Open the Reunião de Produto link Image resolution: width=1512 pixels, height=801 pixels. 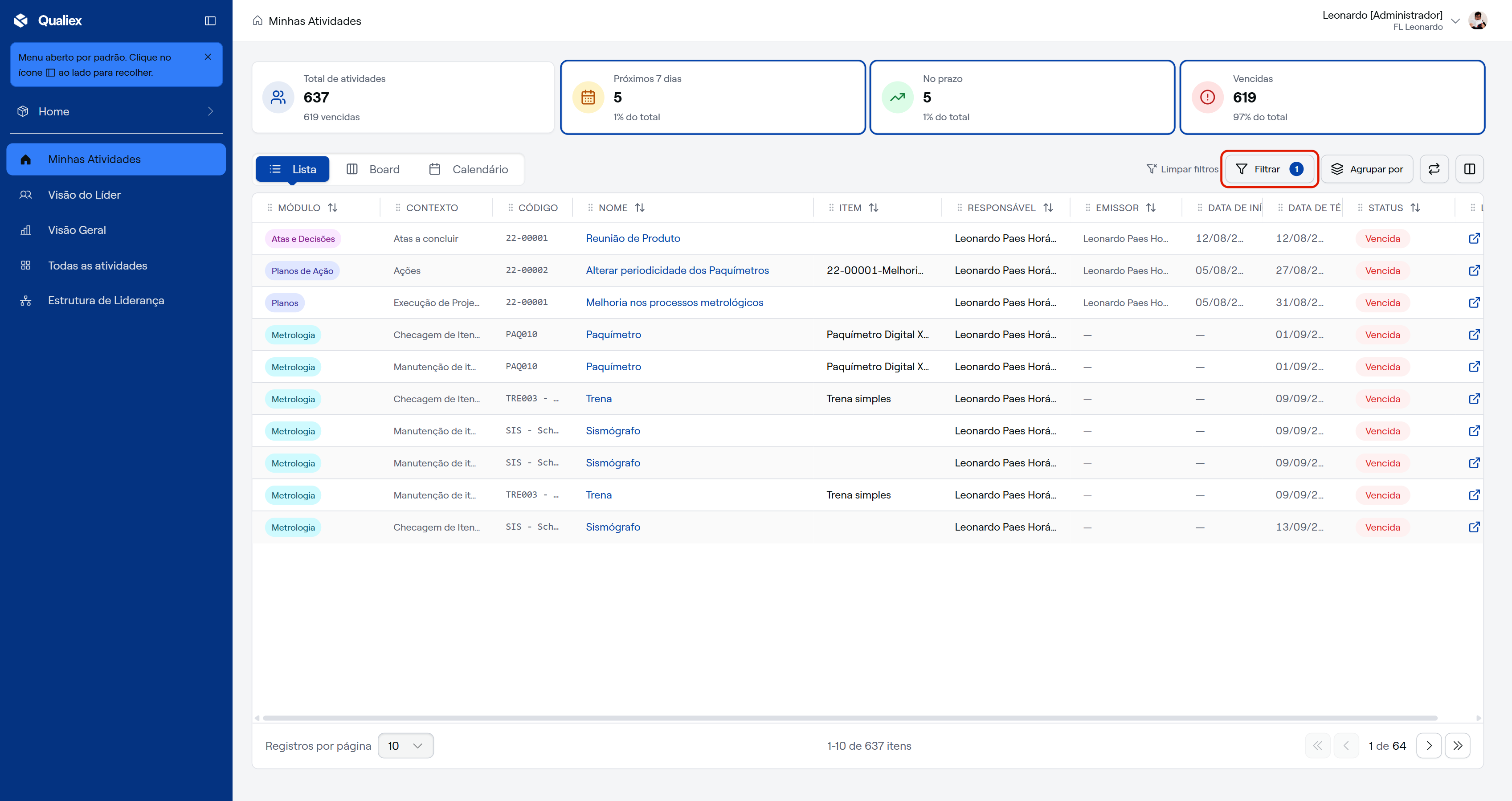tap(633, 238)
